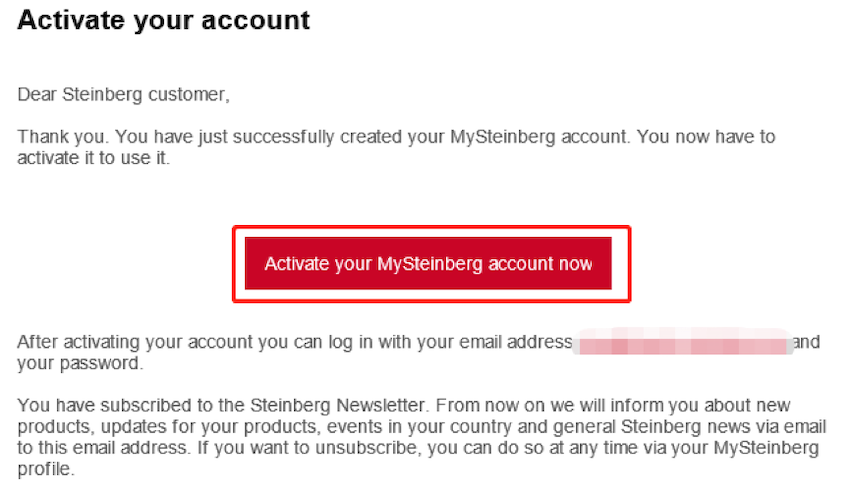Click "your email address" before the blurred text

pos(506,343)
